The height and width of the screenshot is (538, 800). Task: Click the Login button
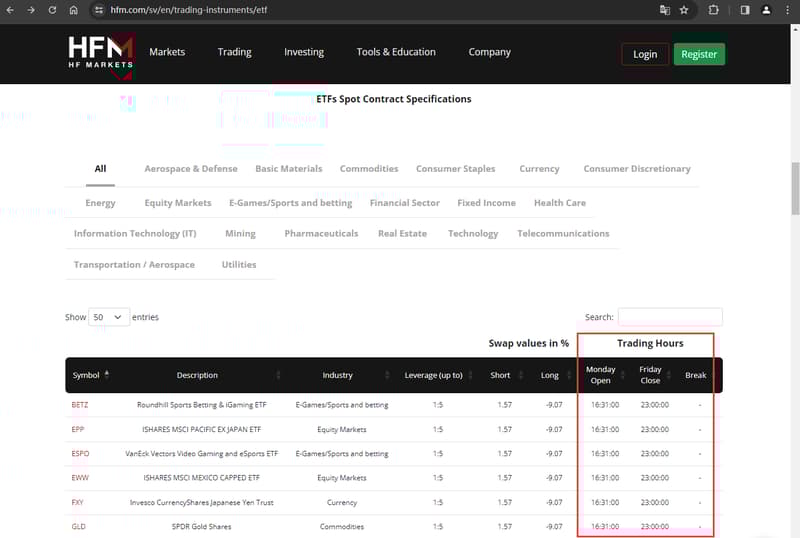click(645, 54)
